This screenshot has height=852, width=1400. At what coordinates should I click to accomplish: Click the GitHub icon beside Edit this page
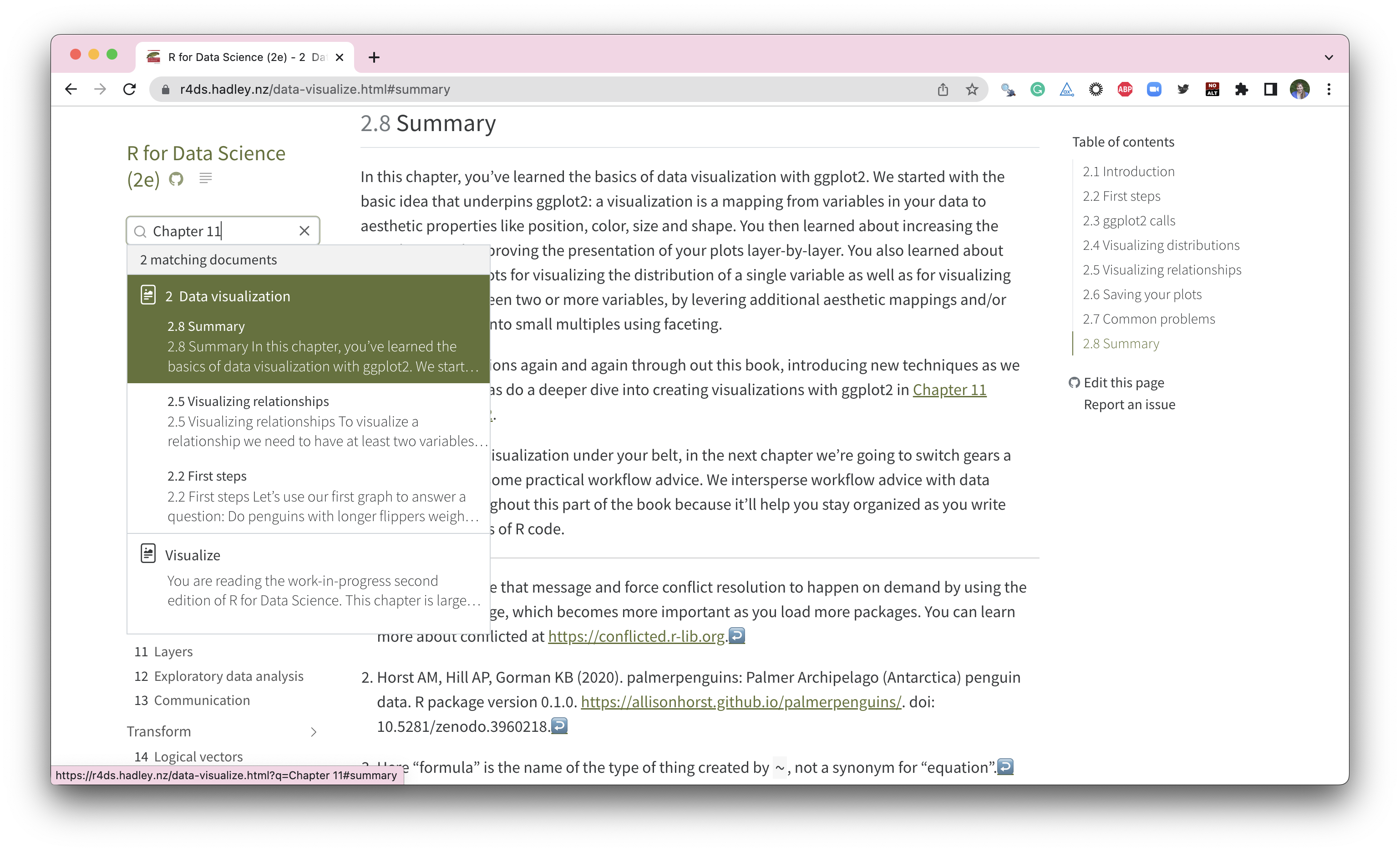(1075, 382)
